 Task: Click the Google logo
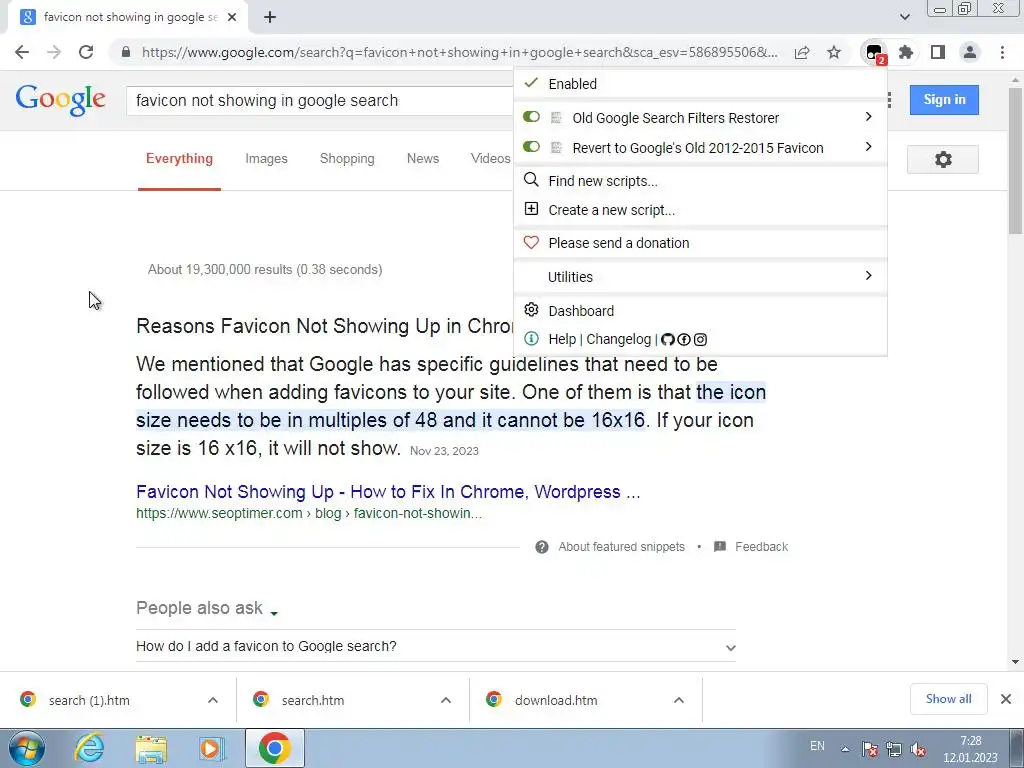pos(60,100)
